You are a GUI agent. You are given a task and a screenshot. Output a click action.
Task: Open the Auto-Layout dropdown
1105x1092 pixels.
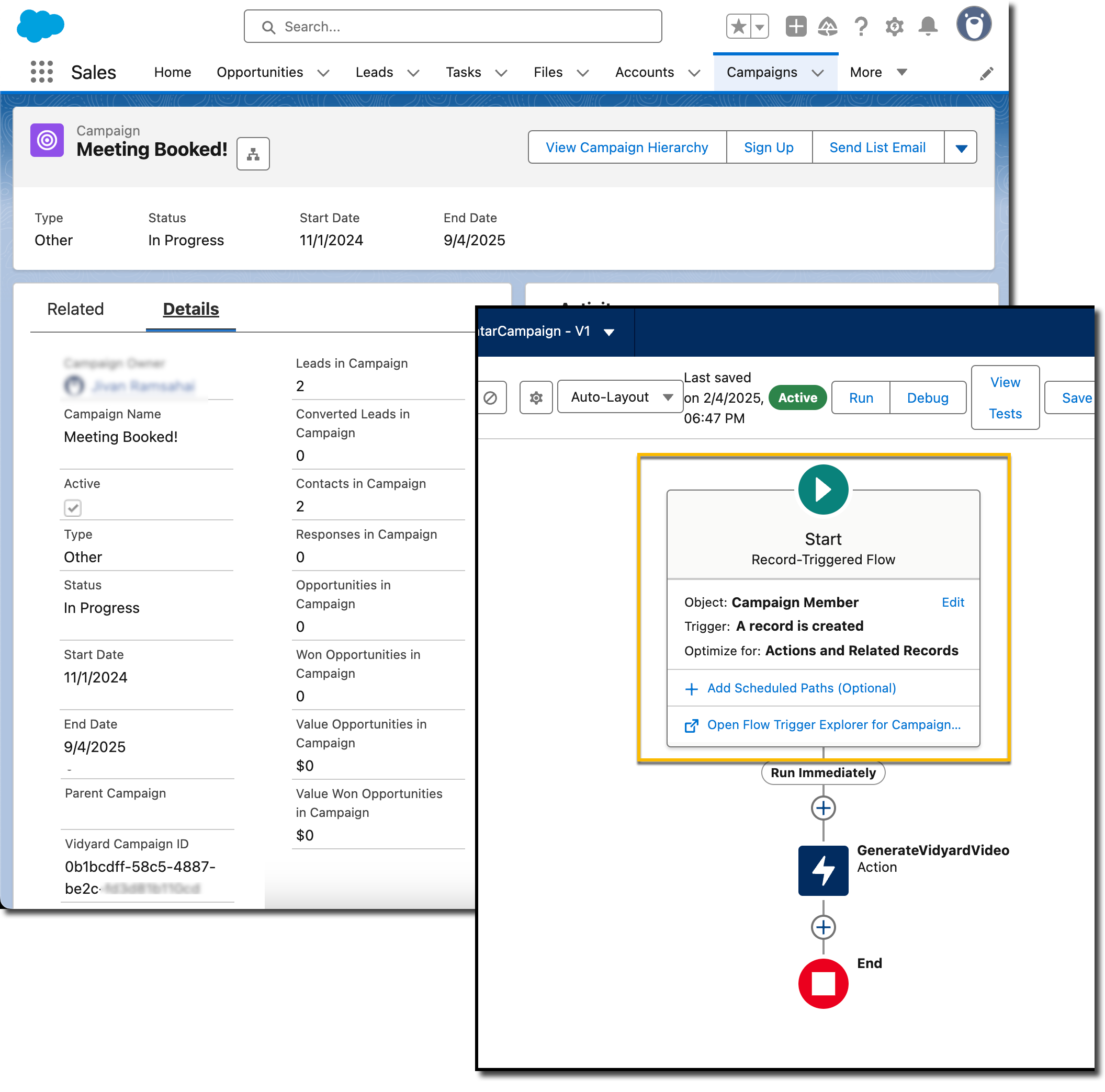(x=621, y=397)
